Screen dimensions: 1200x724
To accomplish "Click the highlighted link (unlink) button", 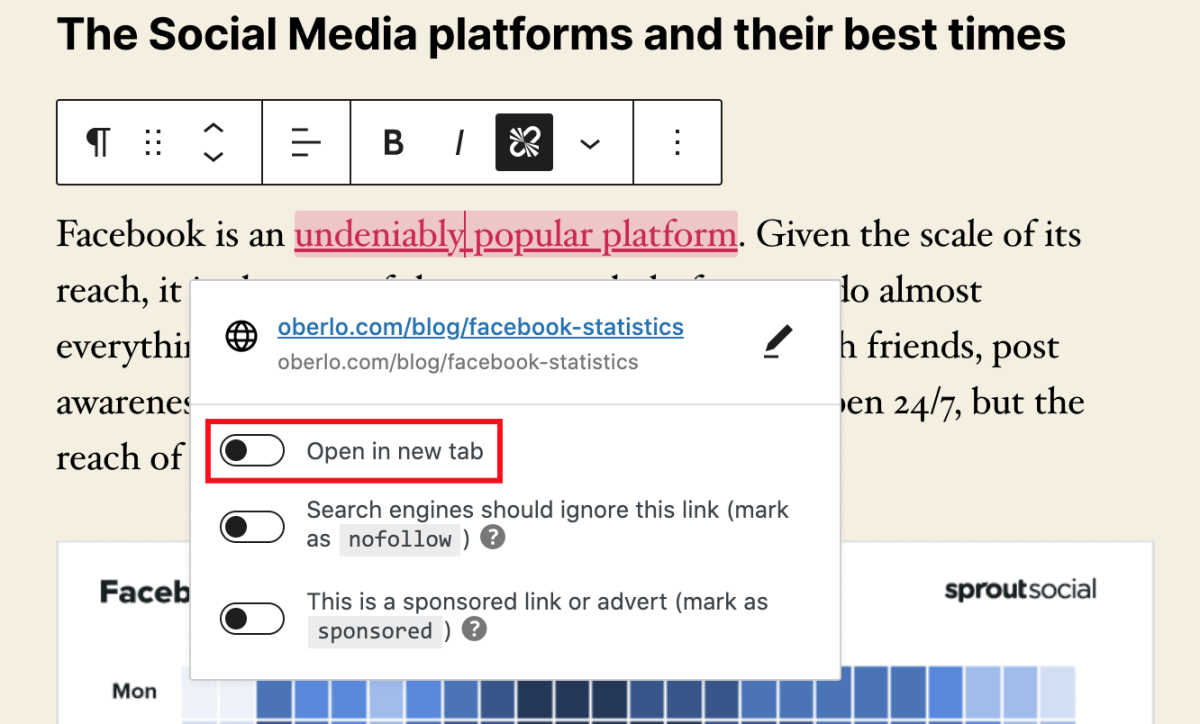I will (524, 142).
